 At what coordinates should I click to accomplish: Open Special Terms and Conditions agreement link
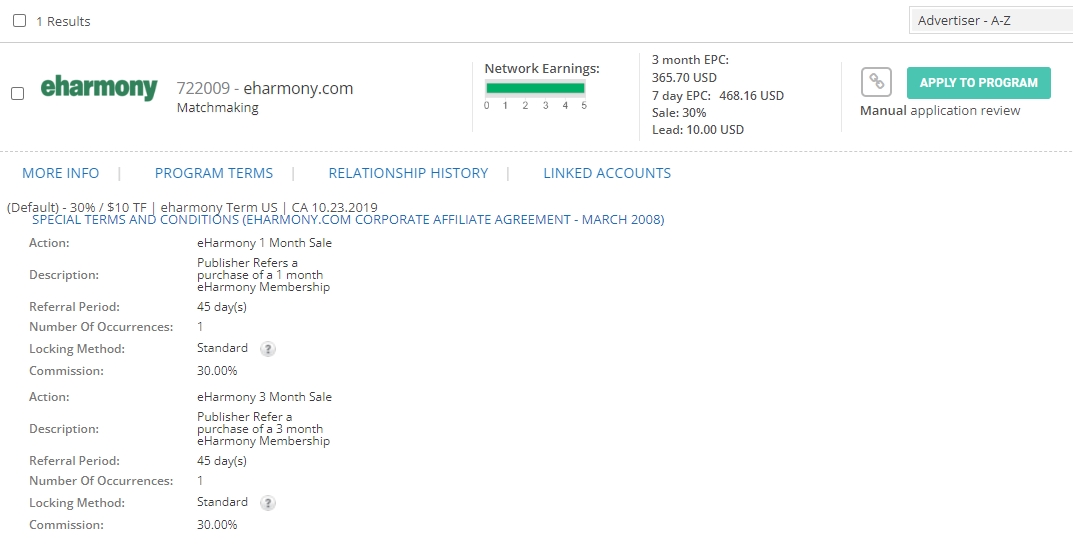348,220
